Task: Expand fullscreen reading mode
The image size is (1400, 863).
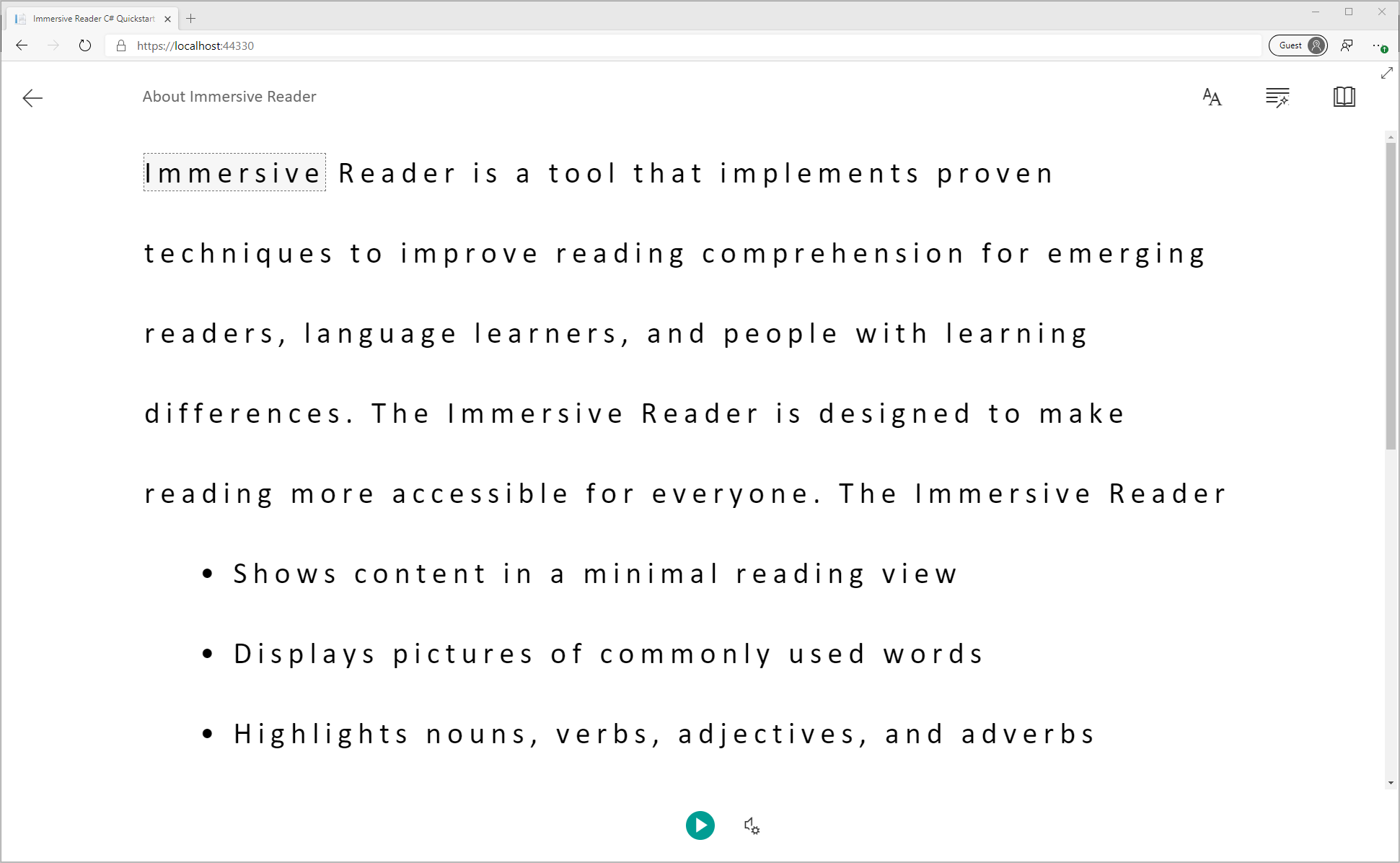Action: click(x=1387, y=73)
